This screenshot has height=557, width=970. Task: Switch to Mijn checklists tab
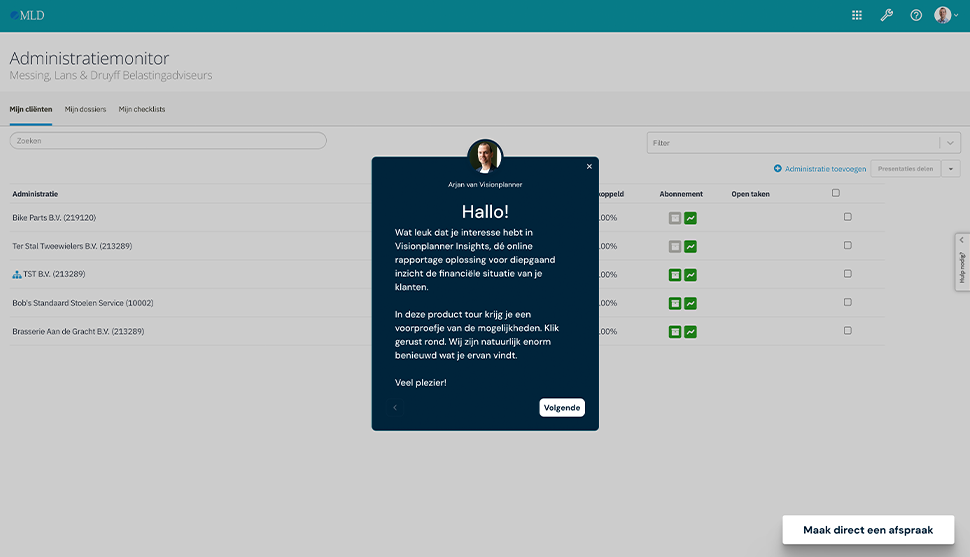click(142, 110)
